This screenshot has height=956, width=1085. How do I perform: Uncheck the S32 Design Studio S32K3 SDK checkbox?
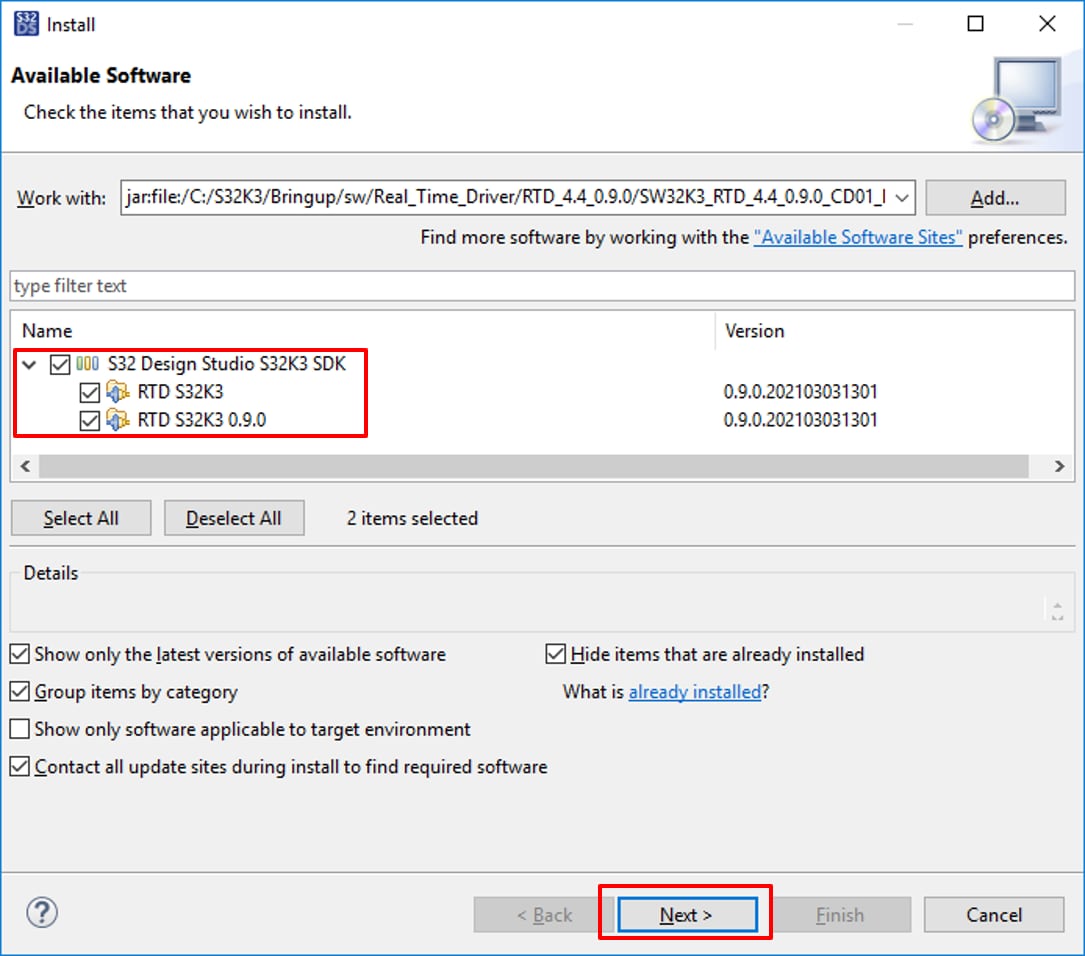[x=60, y=364]
